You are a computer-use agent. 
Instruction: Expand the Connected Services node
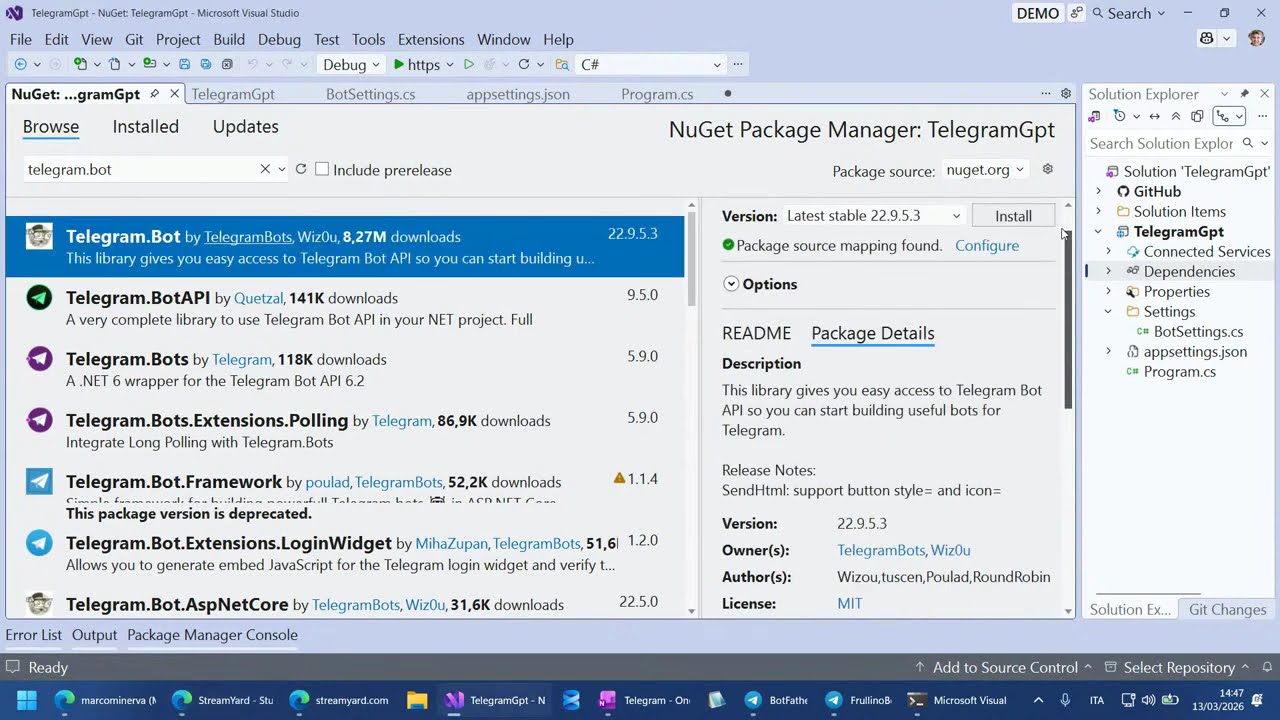pyautogui.click(x=1108, y=251)
